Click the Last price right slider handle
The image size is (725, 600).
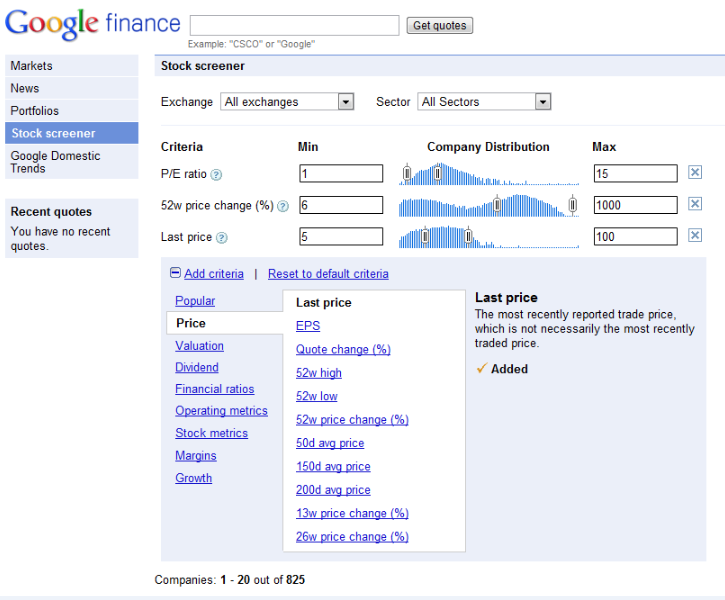(468, 236)
